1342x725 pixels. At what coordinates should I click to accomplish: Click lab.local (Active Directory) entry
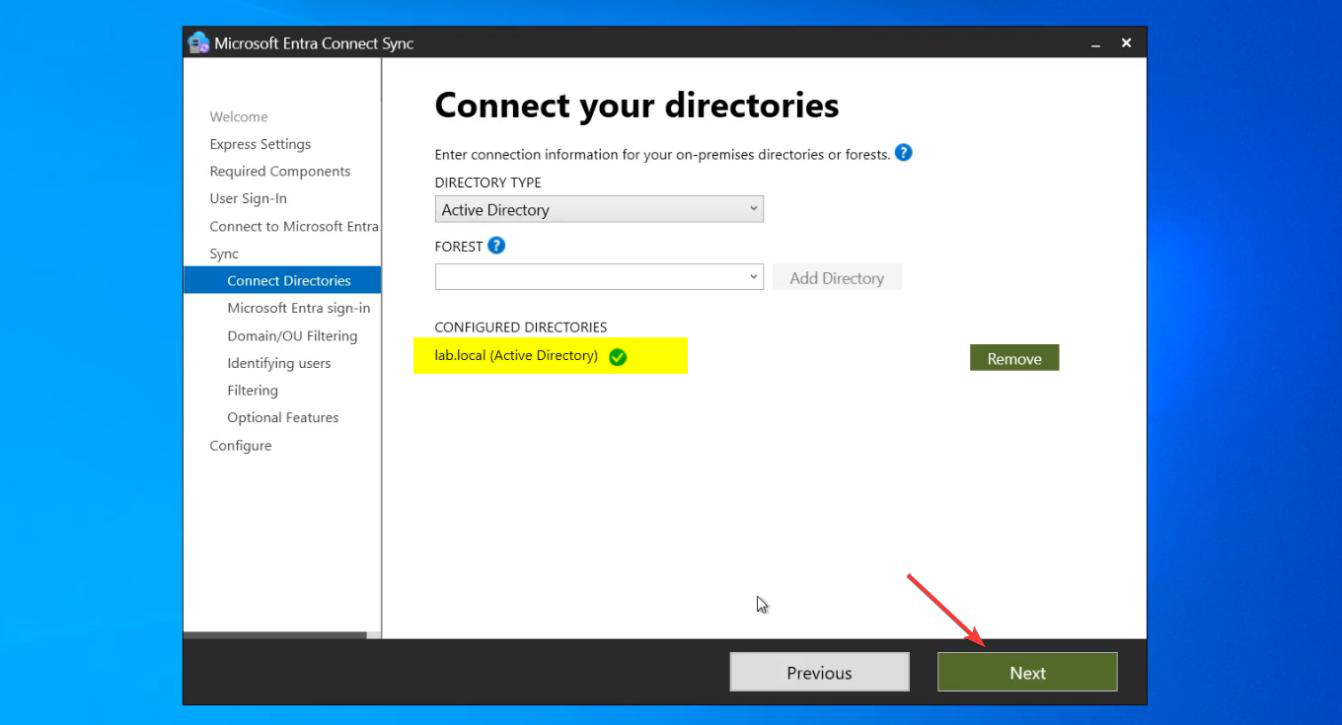516,355
